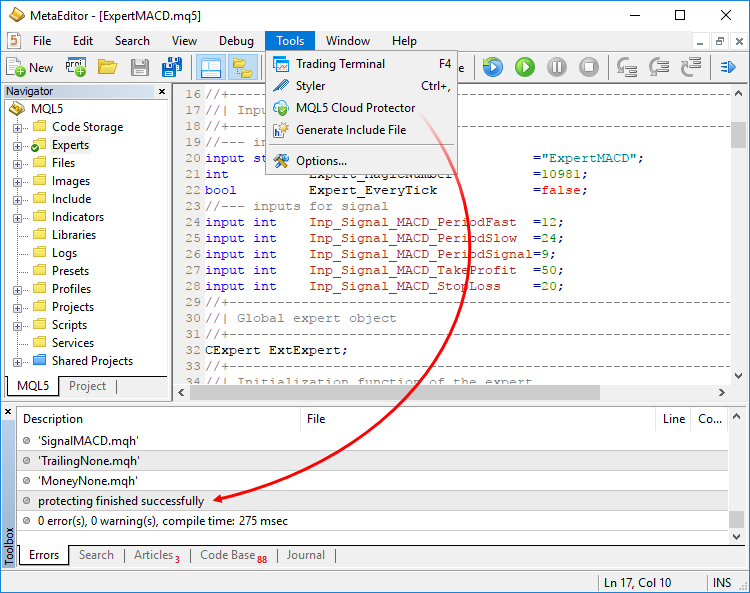Click the Description column header
Image resolution: width=750 pixels, height=593 pixels.
coord(53,419)
